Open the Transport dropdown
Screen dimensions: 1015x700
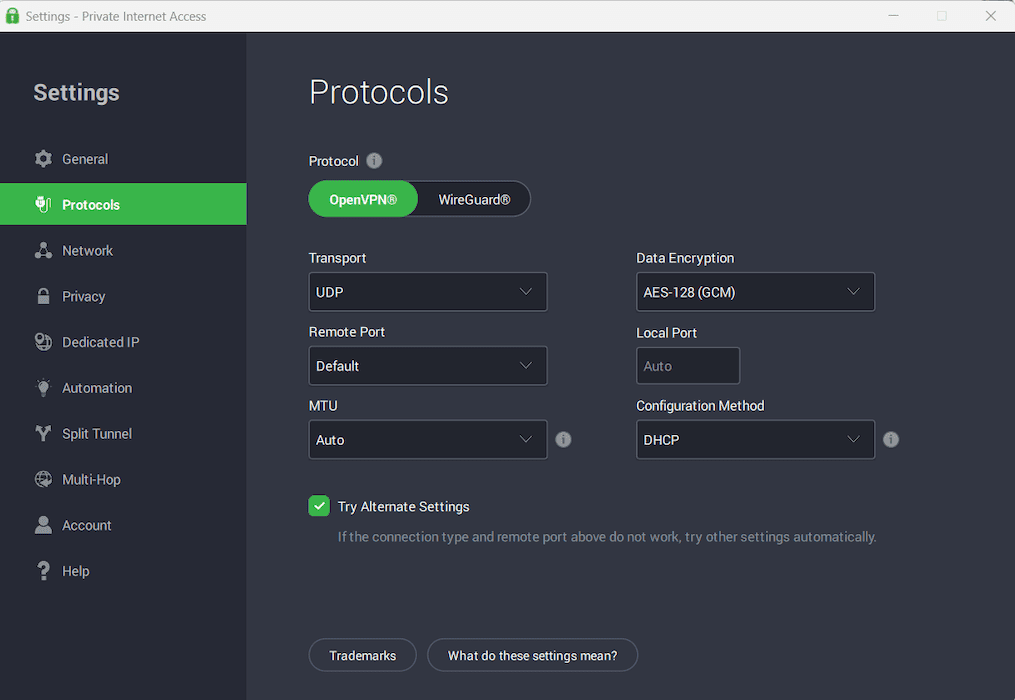tap(427, 291)
